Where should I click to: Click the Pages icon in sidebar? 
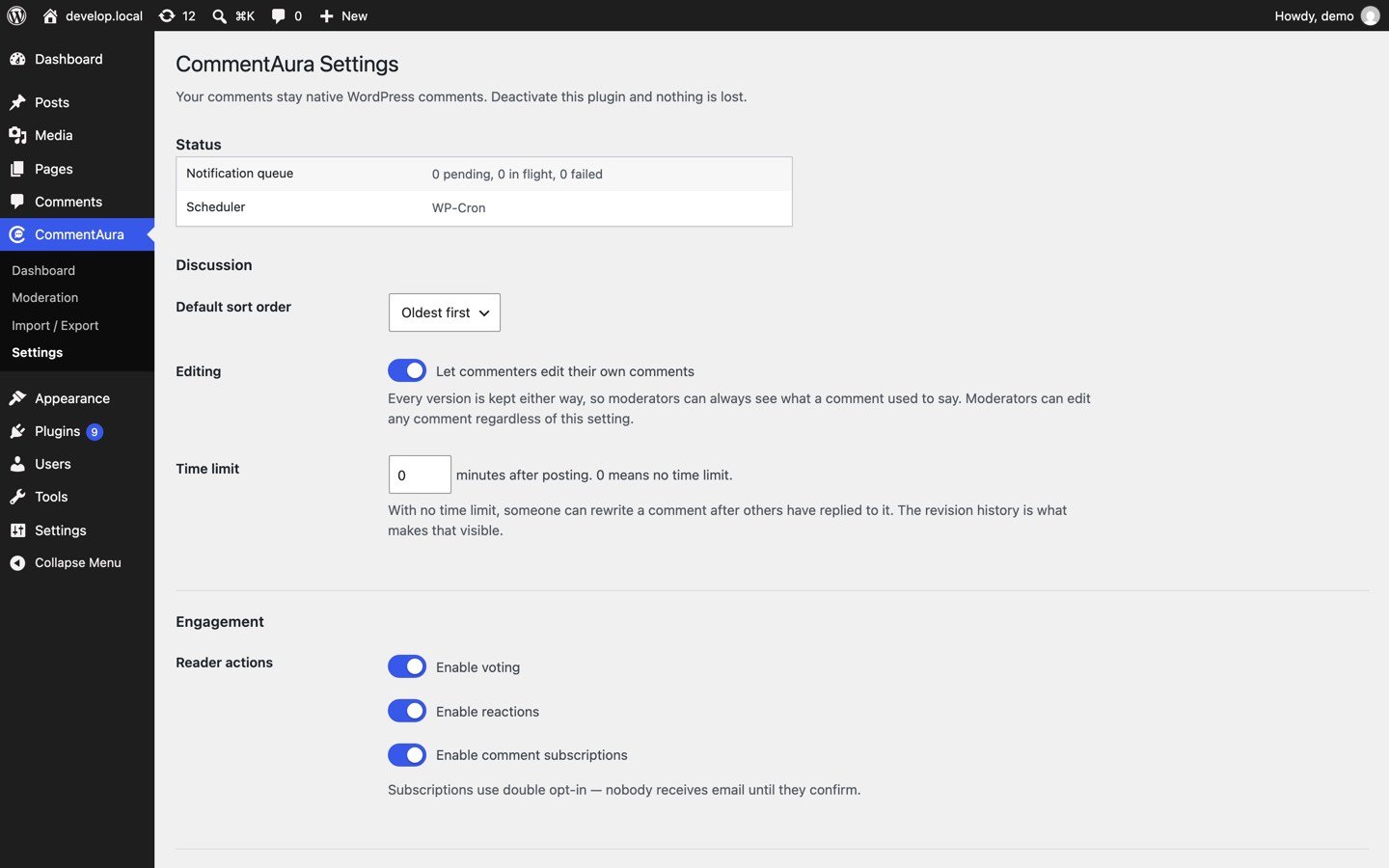(x=17, y=169)
